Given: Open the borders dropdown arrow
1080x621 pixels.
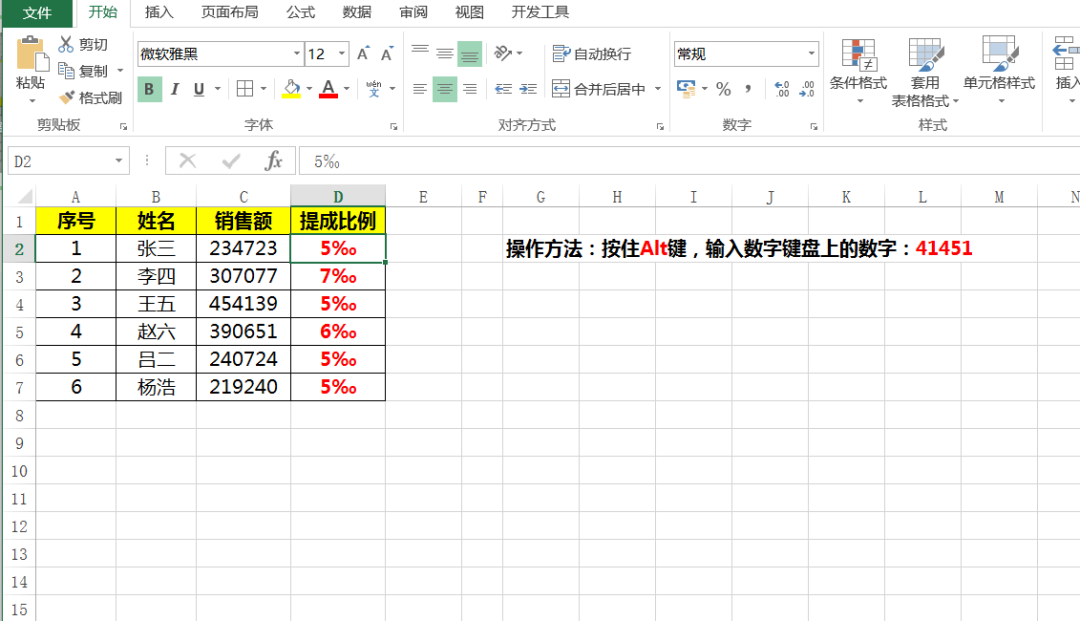Looking at the screenshot, I should pyautogui.click(x=263, y=89).
